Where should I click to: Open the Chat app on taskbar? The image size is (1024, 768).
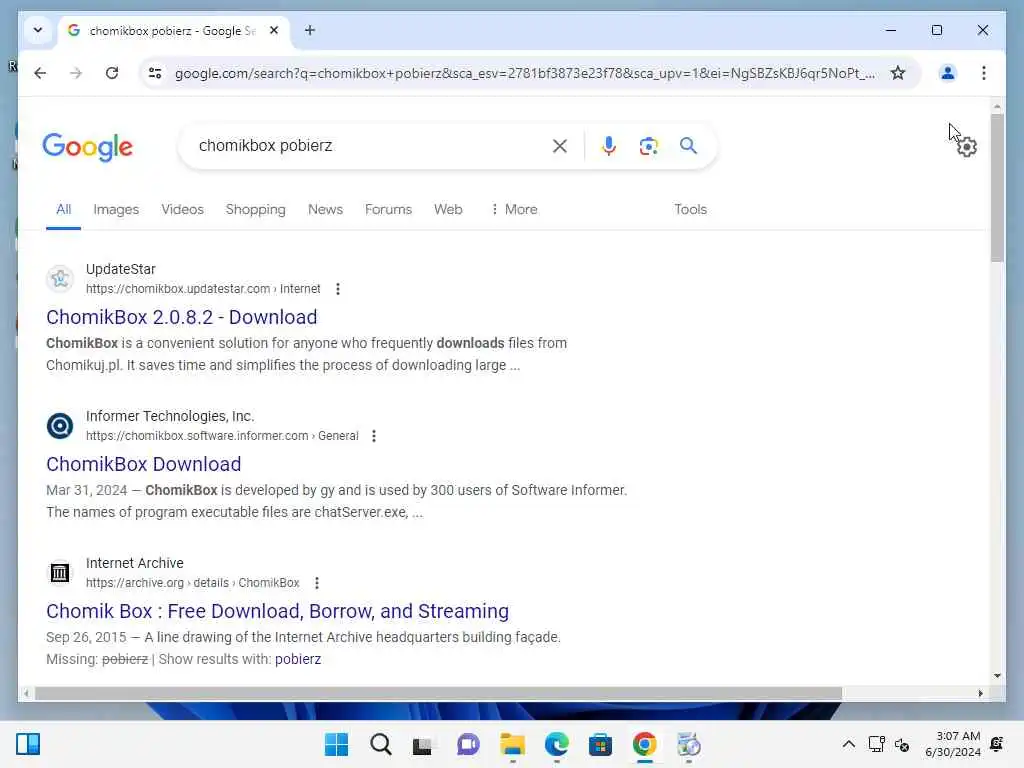point(468,744)
